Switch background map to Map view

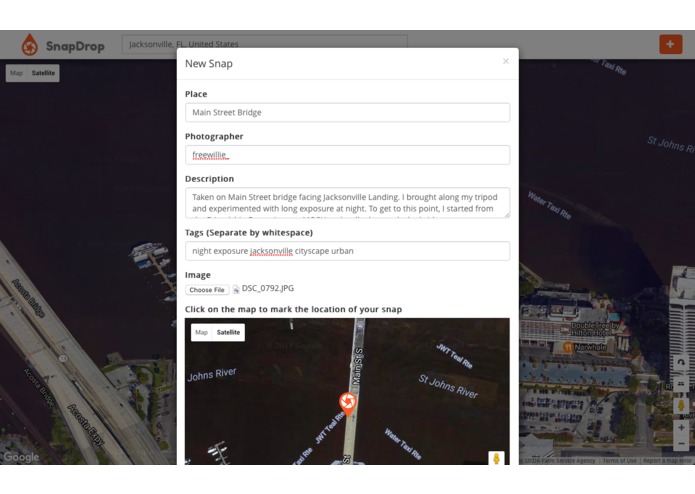(16, 73)
